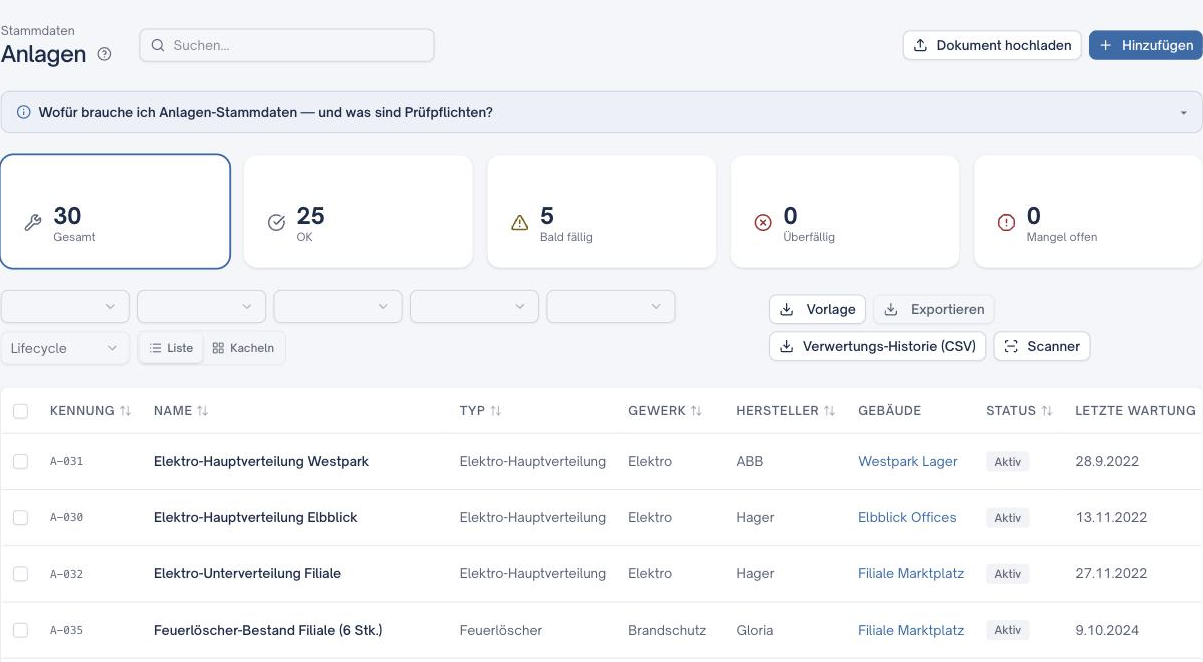Click the Gebäude column header

[x=889, y=411]
